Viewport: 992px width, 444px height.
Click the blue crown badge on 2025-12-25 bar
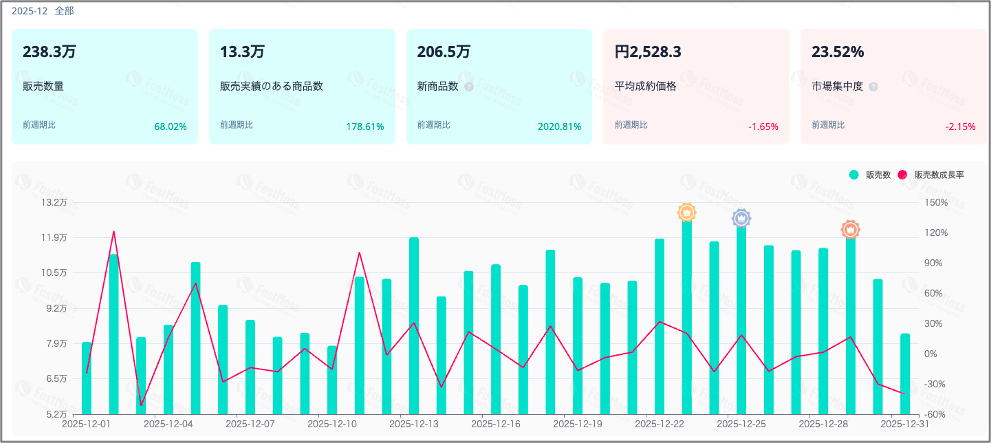[741, 219]
